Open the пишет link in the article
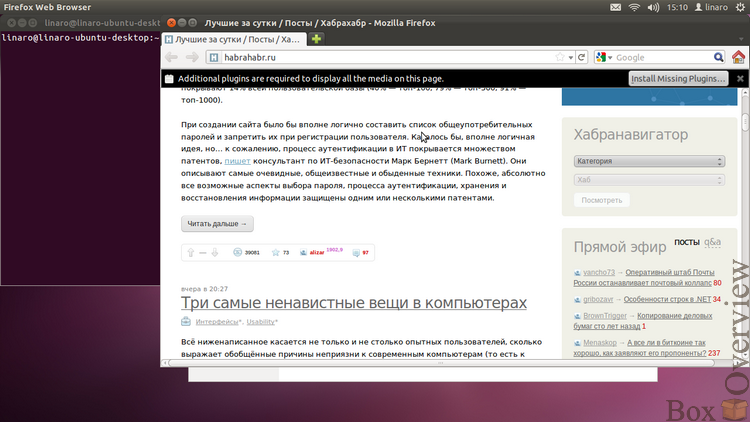This screenshot has height=422, width=750. [237, 161]
